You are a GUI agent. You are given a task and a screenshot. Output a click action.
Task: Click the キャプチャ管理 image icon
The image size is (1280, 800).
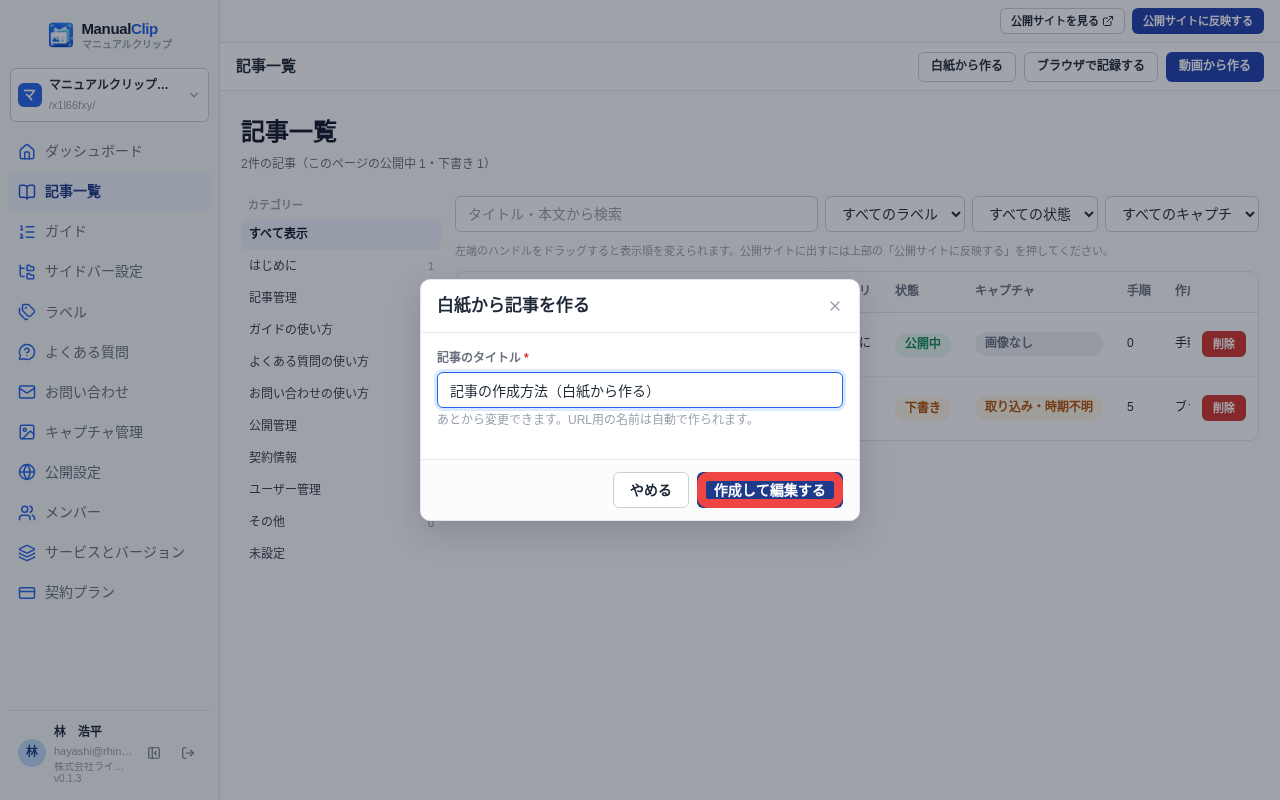click(x=27, y=432)
